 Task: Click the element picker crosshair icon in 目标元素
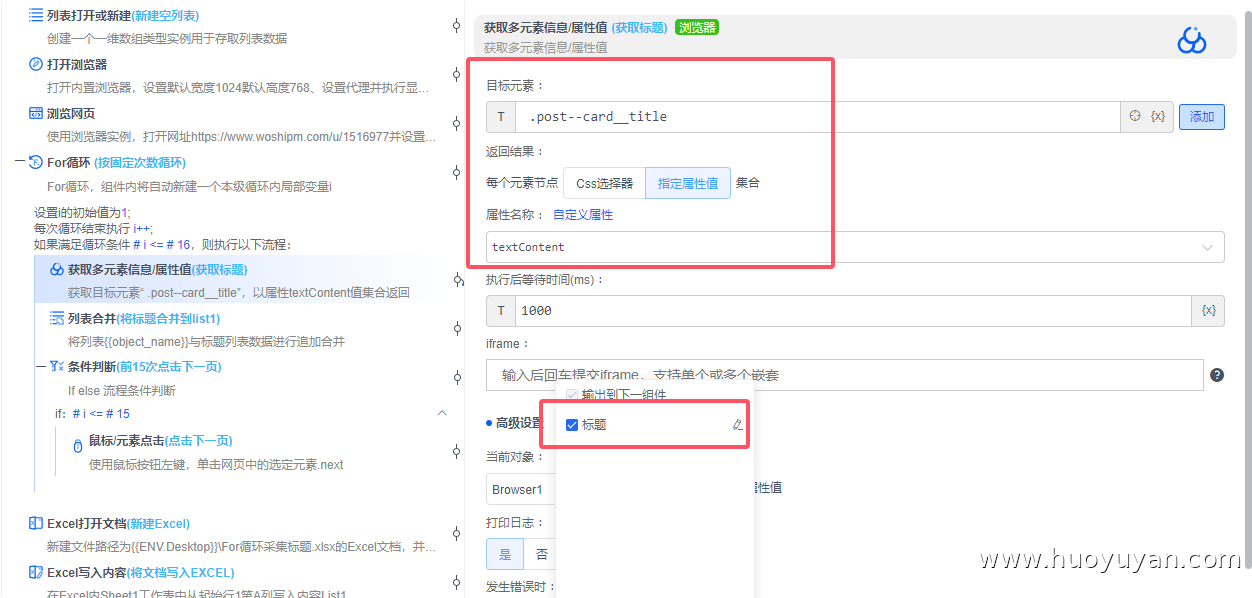point(1135,116)
